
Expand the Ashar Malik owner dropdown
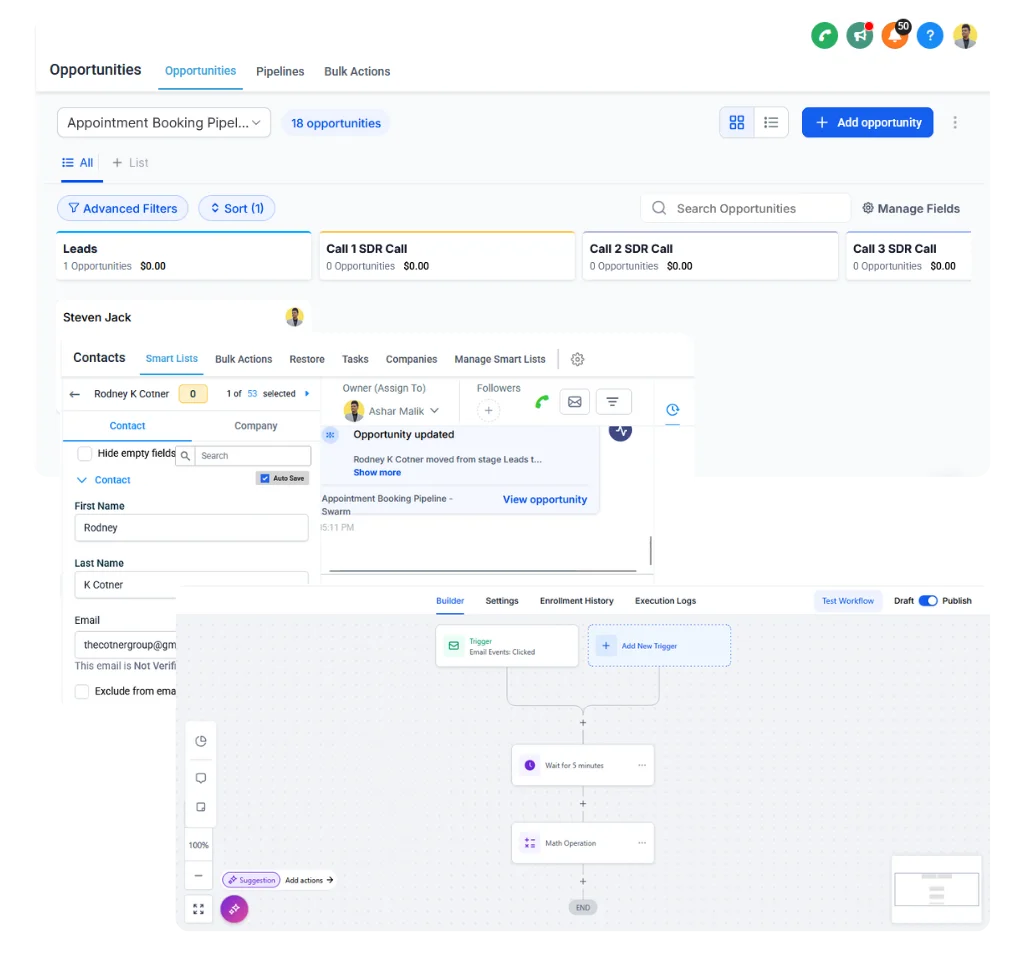[x=434, y=411]
